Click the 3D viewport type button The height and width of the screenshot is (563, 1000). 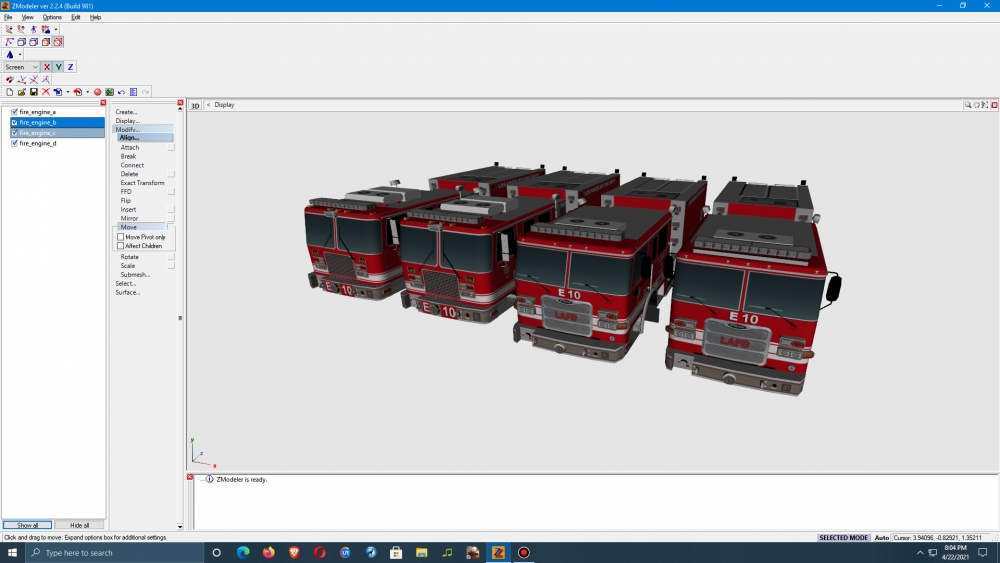tap(195, 105)
